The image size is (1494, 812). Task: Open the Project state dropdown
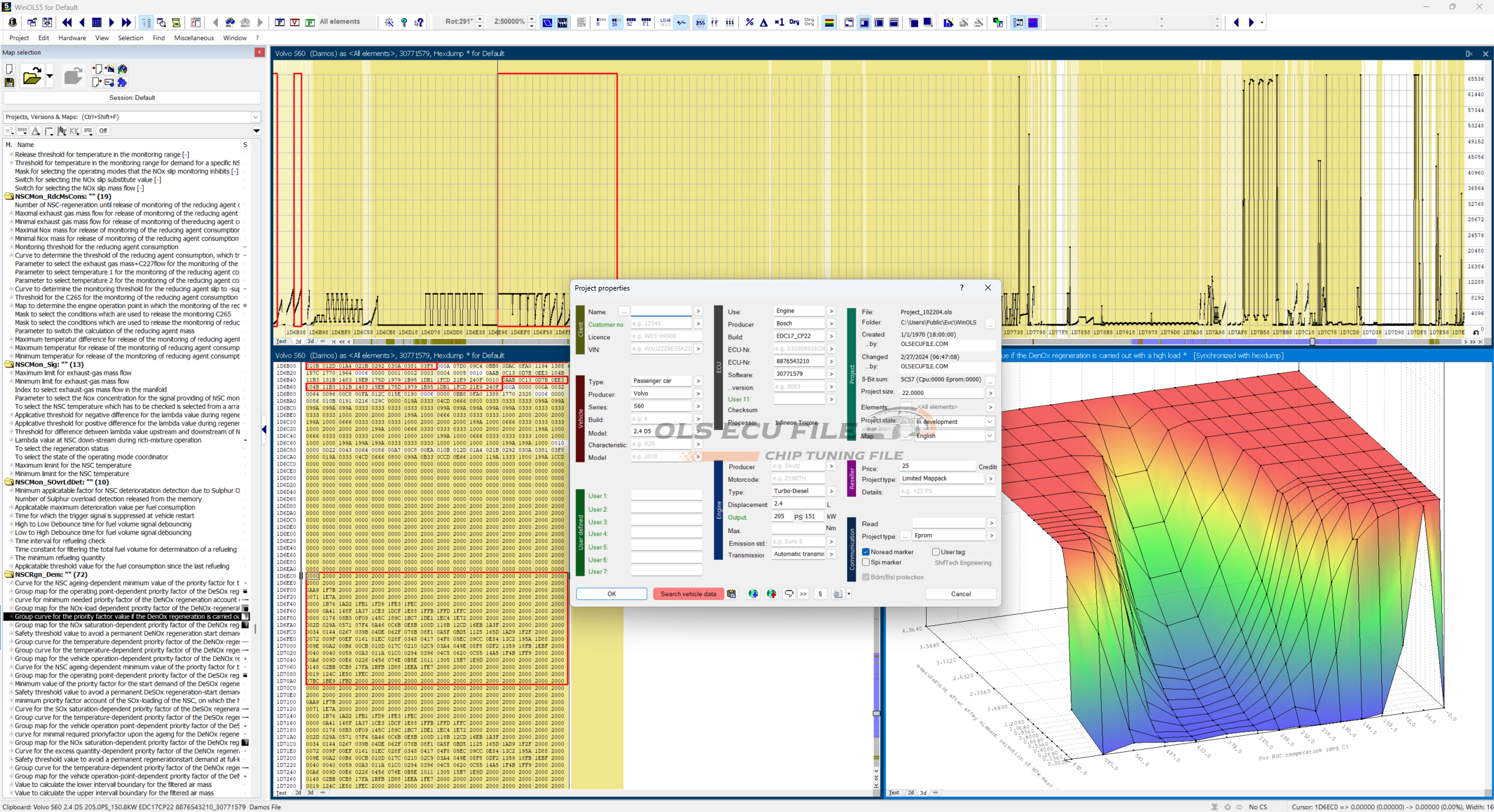pyautogui.click(x=990, y=422)
